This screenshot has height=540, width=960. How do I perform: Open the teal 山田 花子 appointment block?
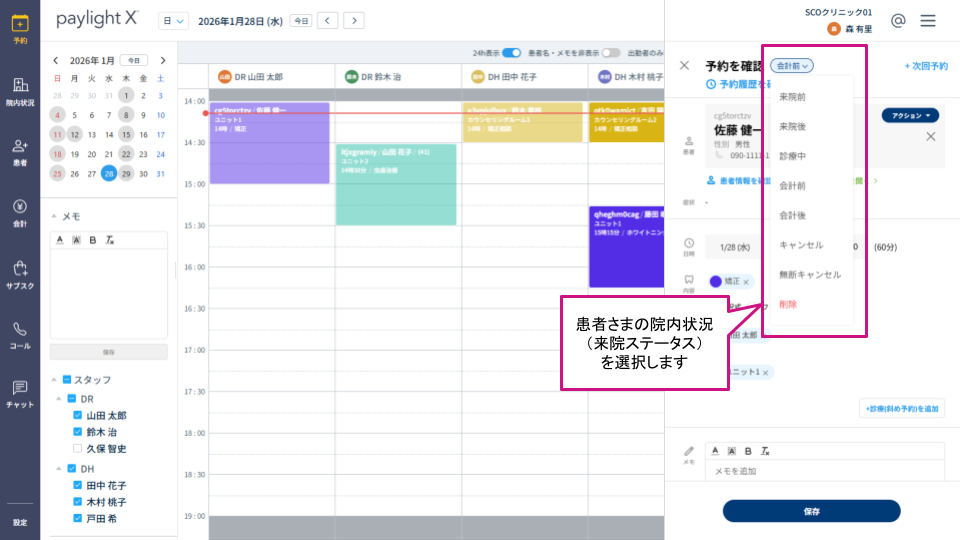[x=396, y=185]
